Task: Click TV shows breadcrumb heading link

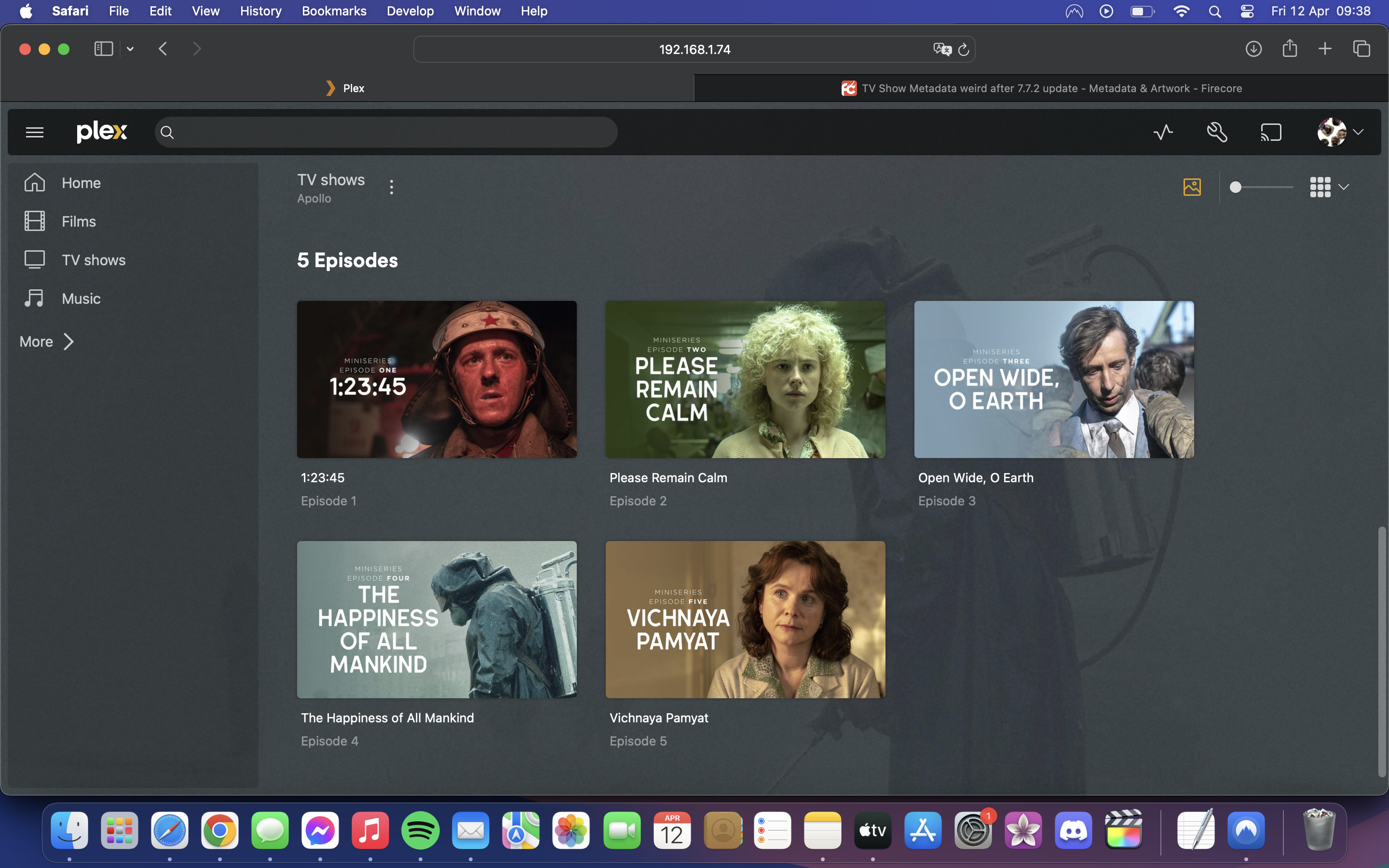Action: coord(330,180)
